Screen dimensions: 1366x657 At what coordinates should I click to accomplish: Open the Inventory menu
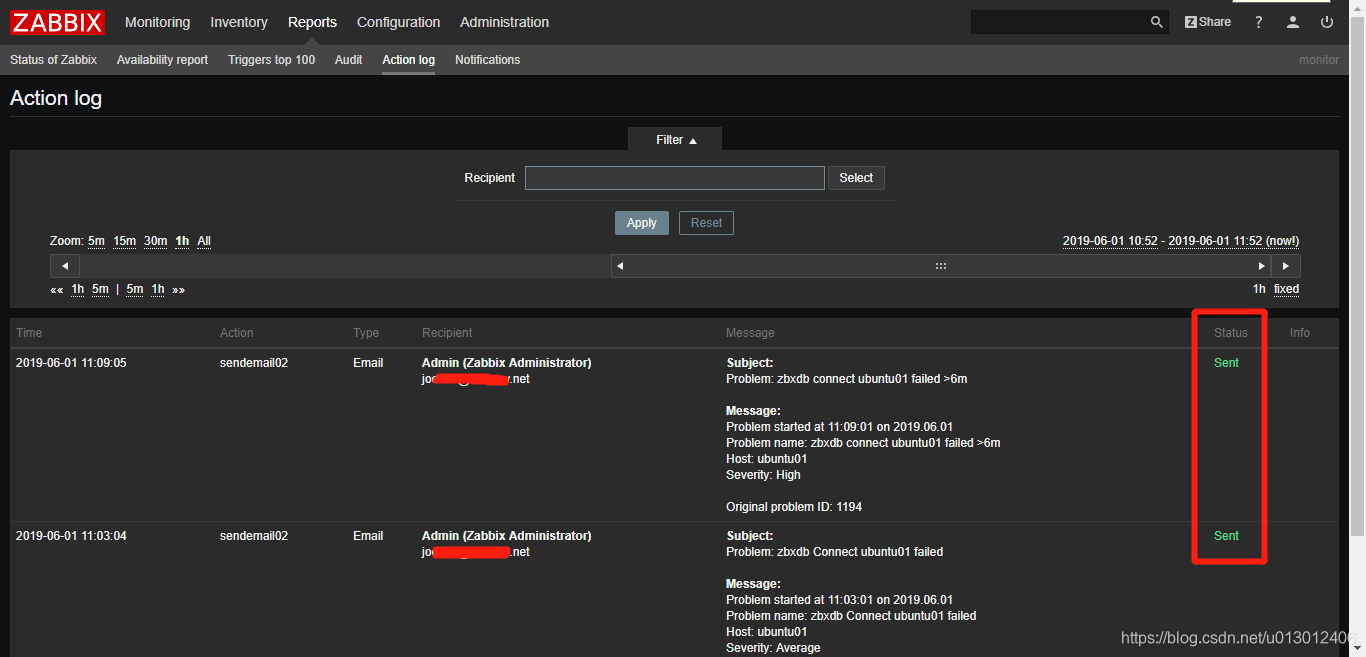coord(239,22)
